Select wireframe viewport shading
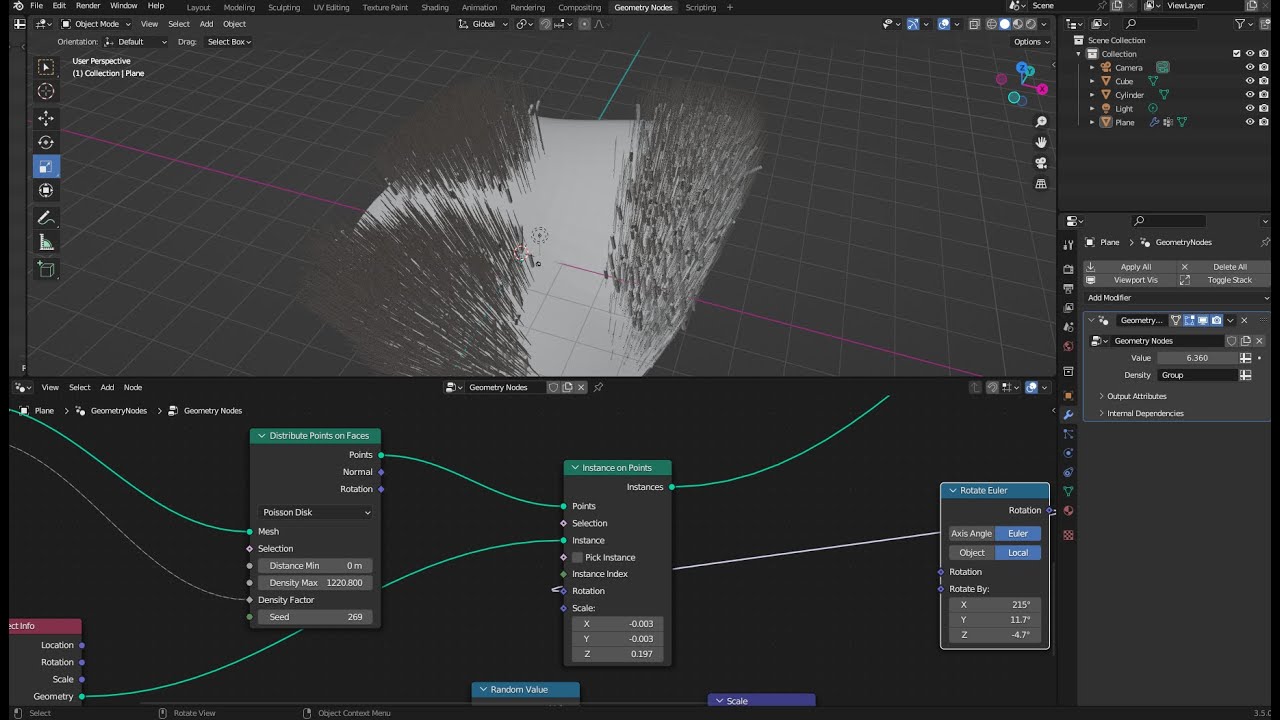The height and width of the screenshot is (720, 1280). [x=992, y=24]
